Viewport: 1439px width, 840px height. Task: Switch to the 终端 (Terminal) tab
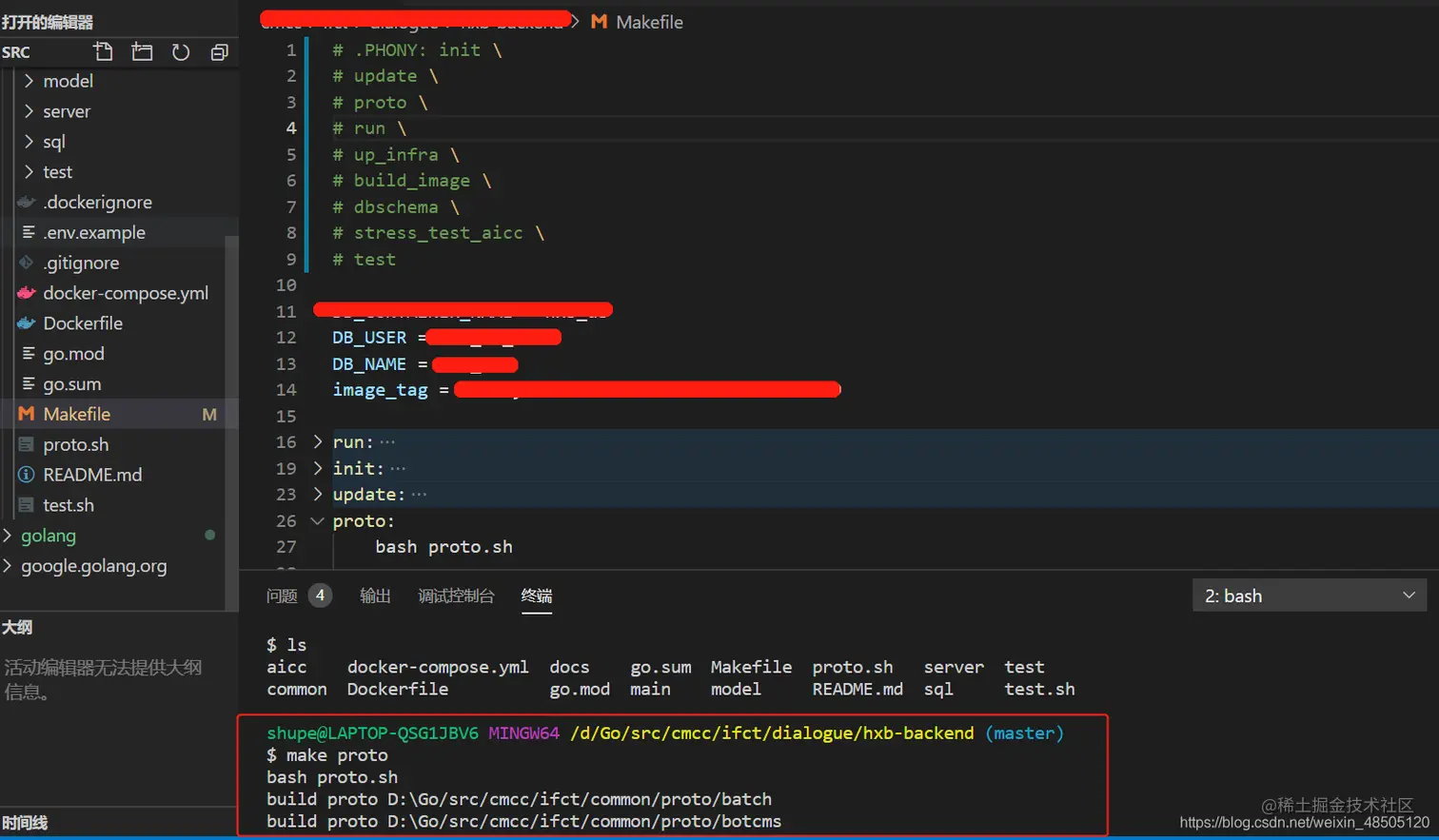click(537, 596)
